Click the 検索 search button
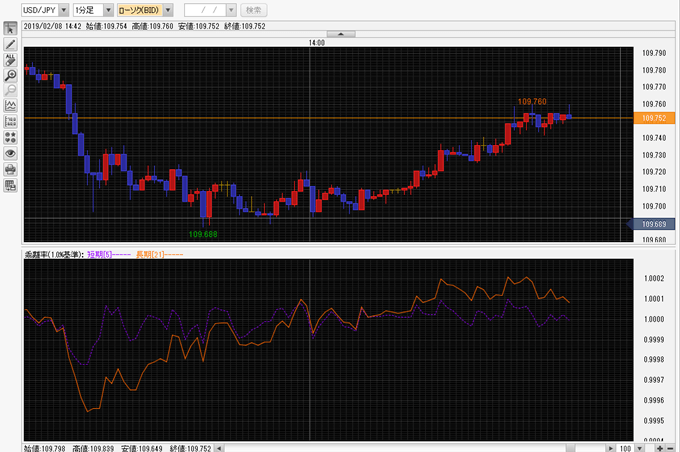Screen dimensions: 680x452 [254, 10]
